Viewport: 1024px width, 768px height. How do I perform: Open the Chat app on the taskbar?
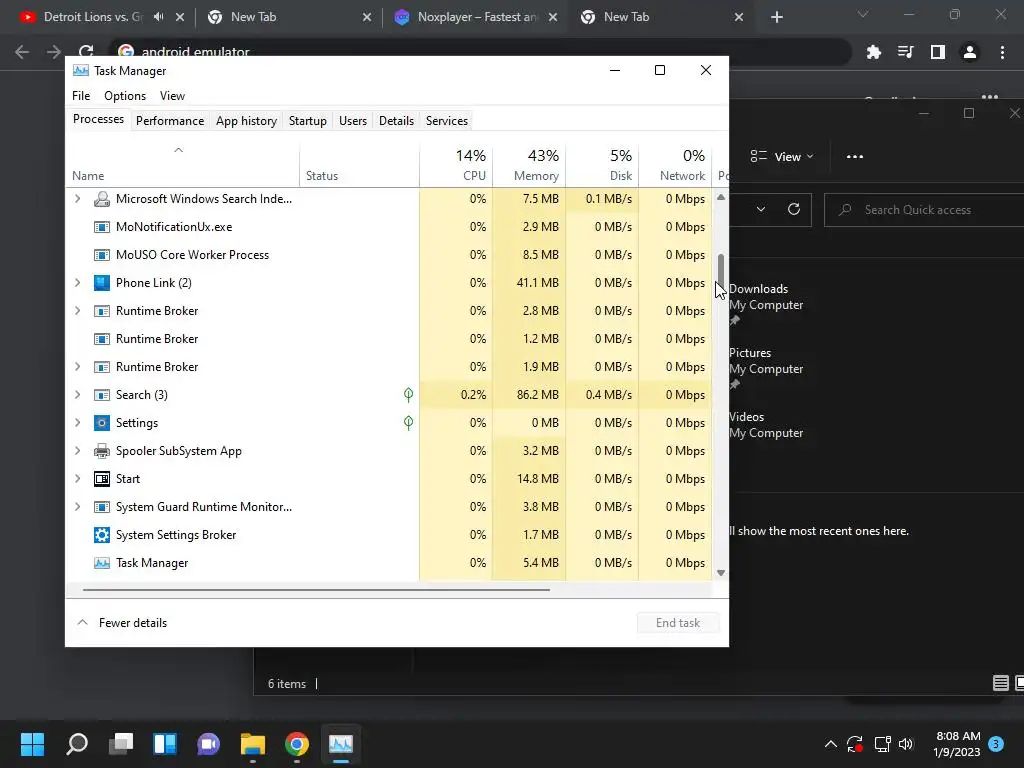tap(209, 744)
